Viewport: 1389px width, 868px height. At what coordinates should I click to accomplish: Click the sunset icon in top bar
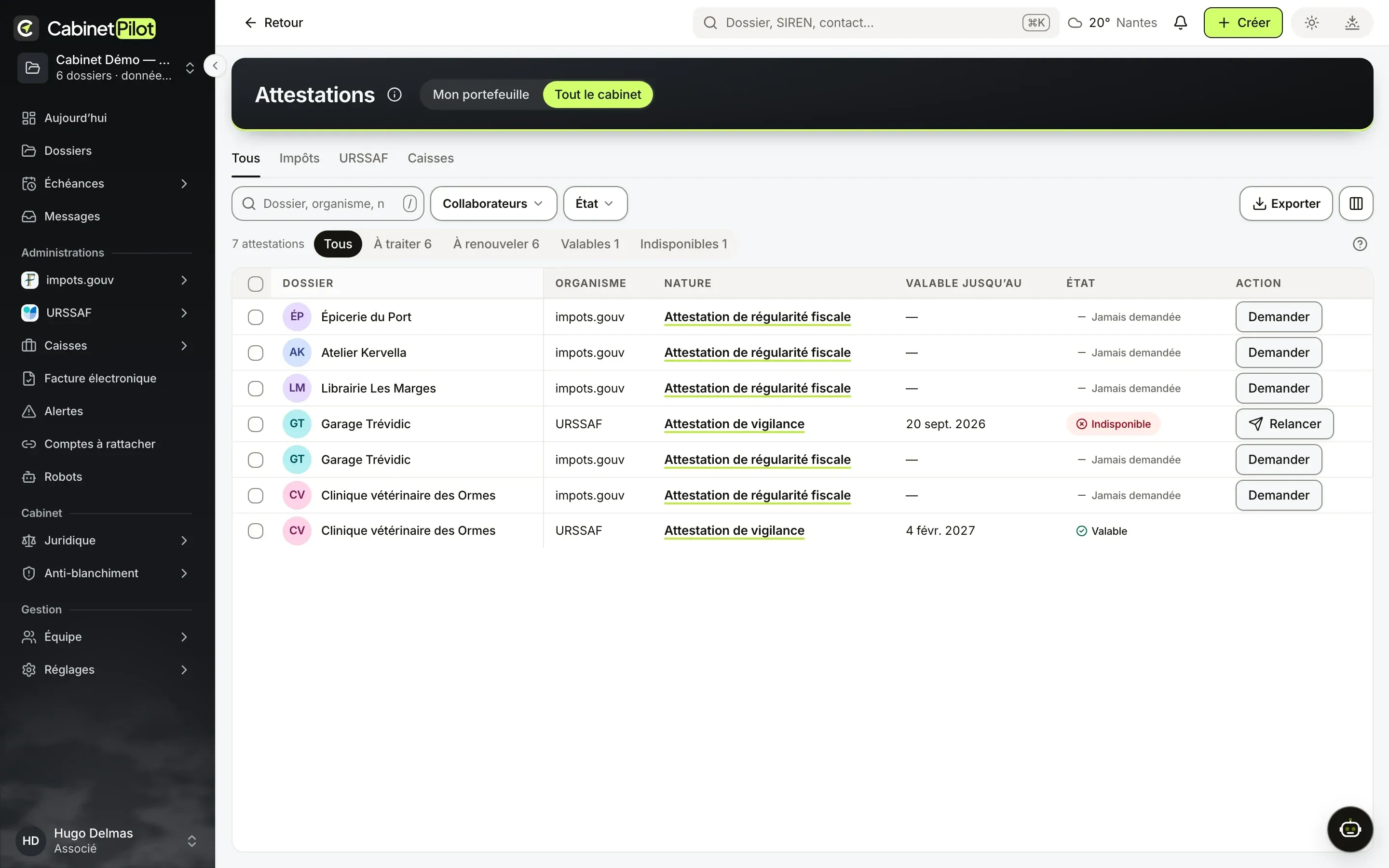click(x=1352, y=22)
